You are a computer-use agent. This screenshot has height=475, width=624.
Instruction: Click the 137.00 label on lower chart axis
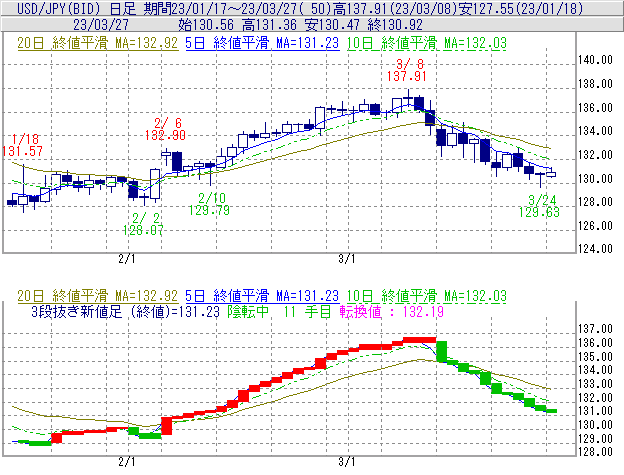(x=595, y=329)
